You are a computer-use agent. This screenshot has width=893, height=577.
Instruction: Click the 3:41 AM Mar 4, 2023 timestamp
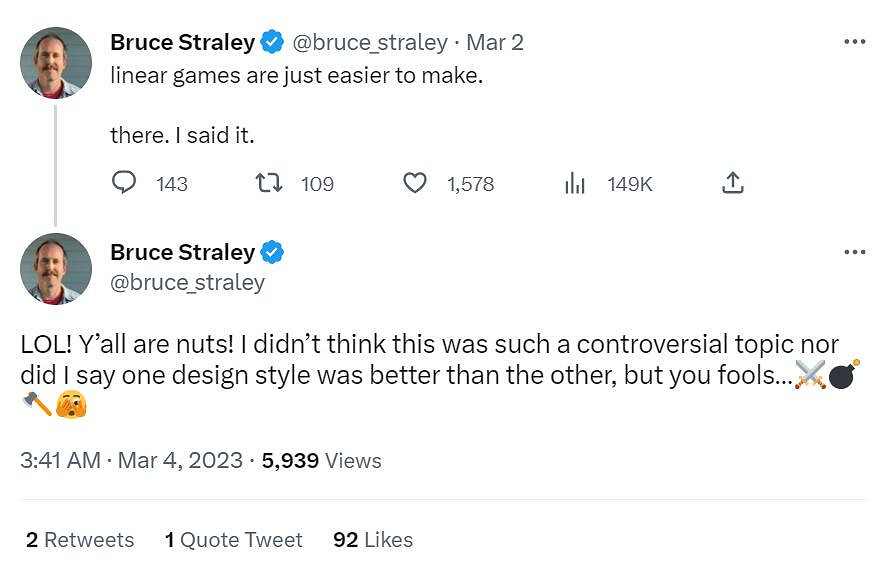(131, 460)
